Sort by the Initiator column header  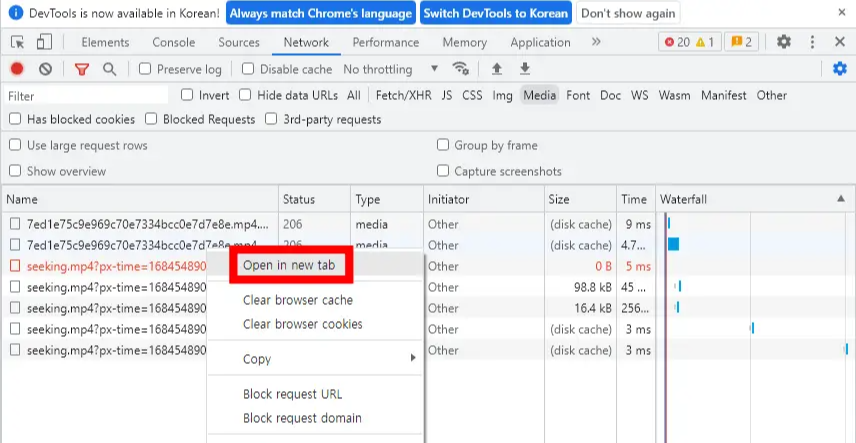[x=484, y=199]
